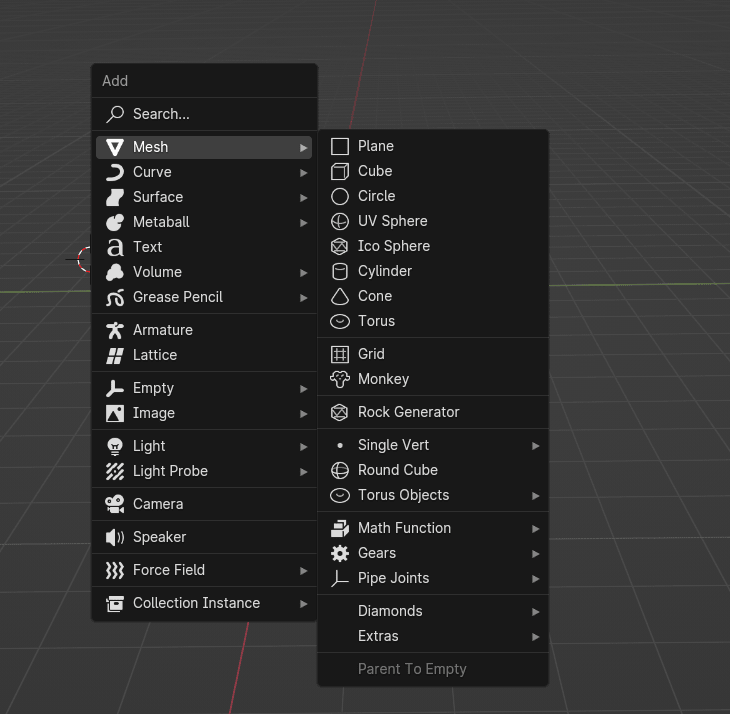
Task: Expand the Curve submenu arrow
Action: point(303,172)
